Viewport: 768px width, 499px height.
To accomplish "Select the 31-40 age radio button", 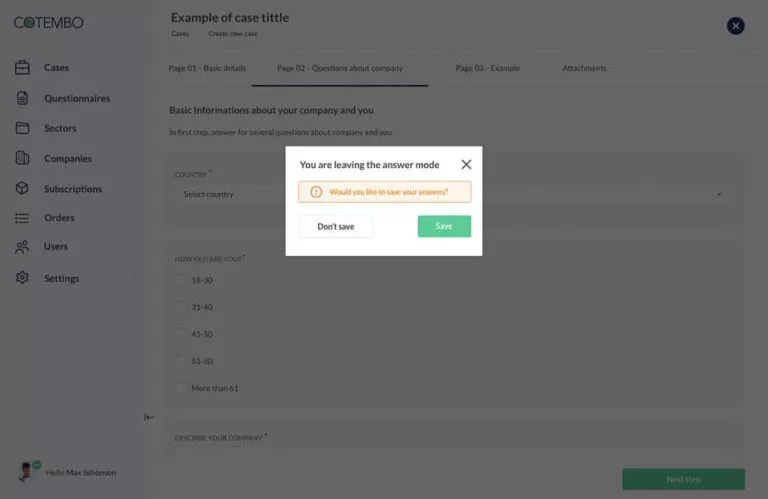I will coord(181,307).
